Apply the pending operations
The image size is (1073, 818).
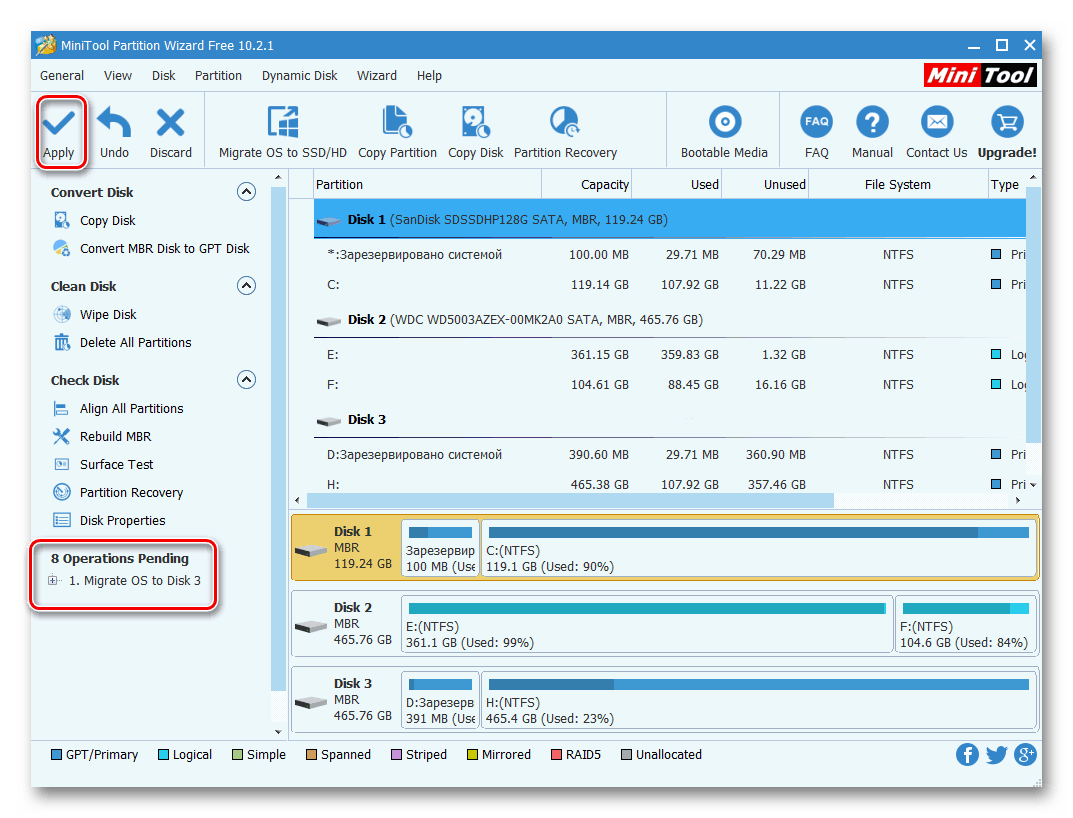pos(59,132)
